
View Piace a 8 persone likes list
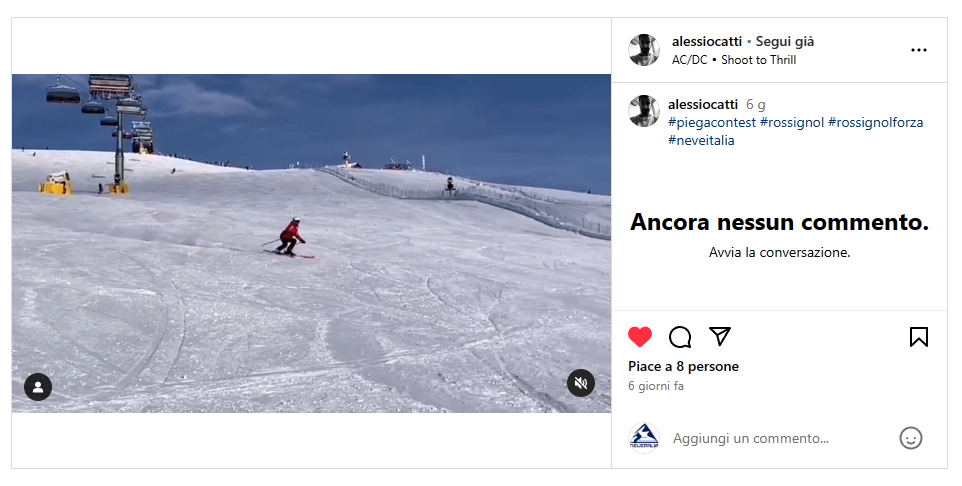pos(683,366)
